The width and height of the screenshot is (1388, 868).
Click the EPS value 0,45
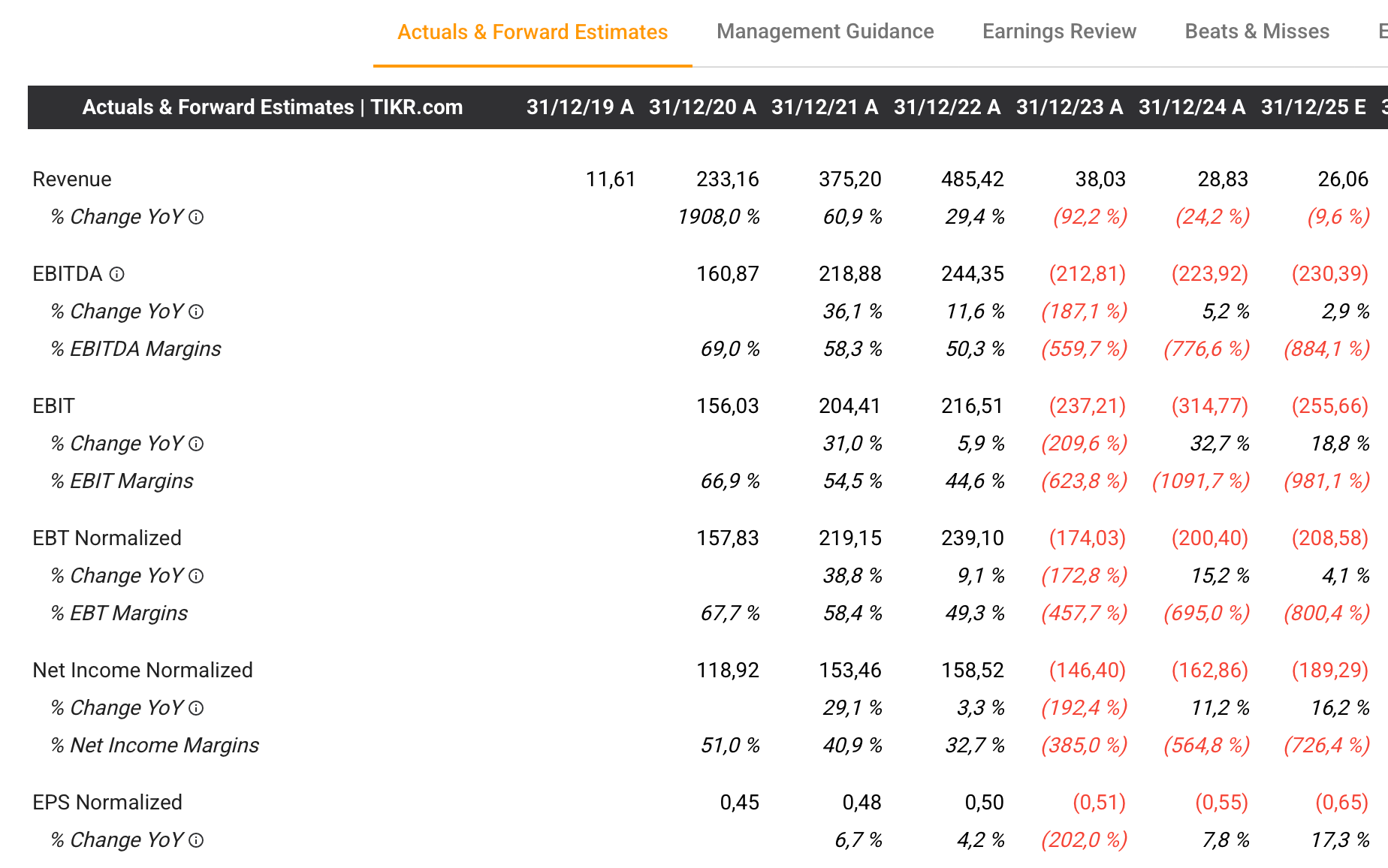tap(740, 803)
